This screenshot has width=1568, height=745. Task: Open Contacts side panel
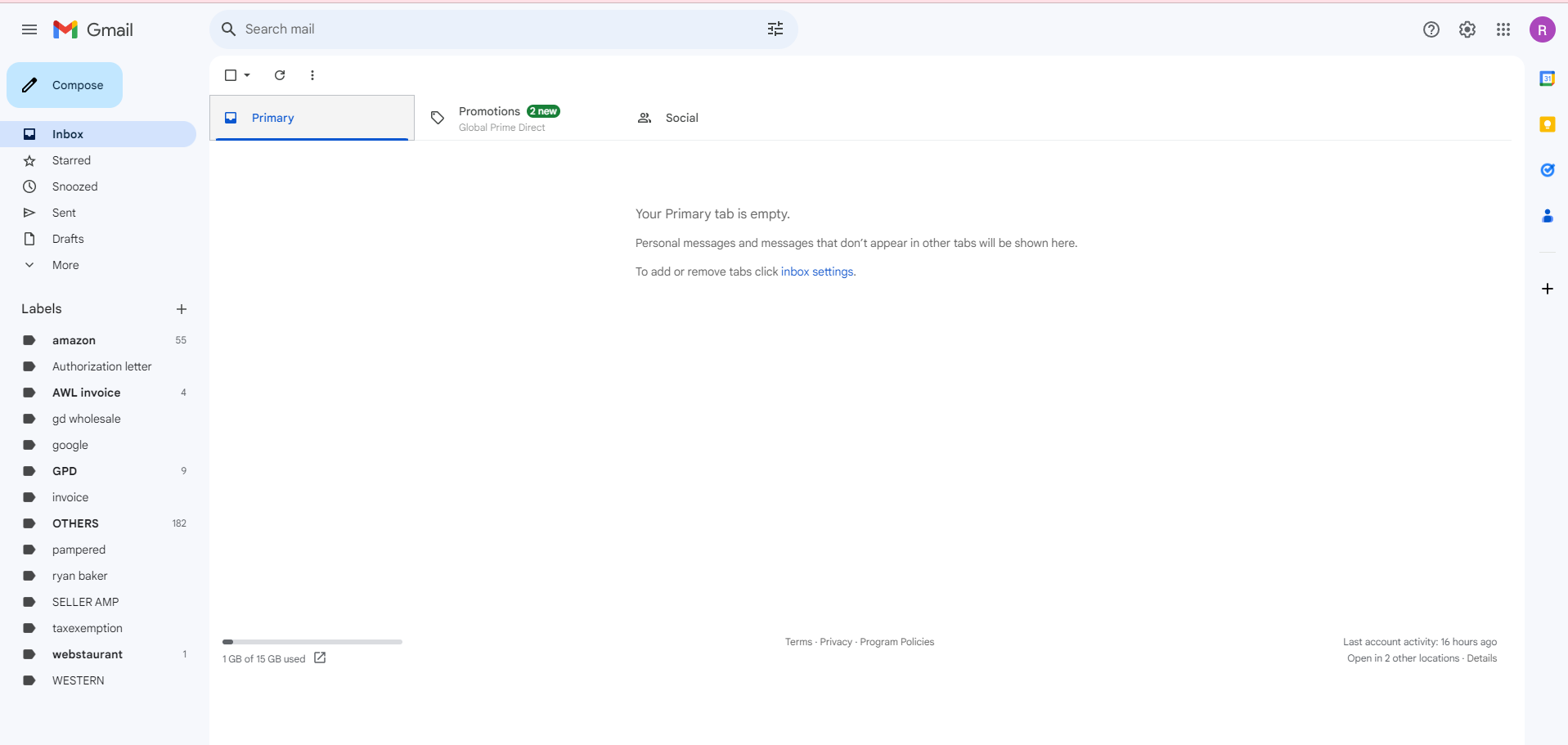(1548, 216)
